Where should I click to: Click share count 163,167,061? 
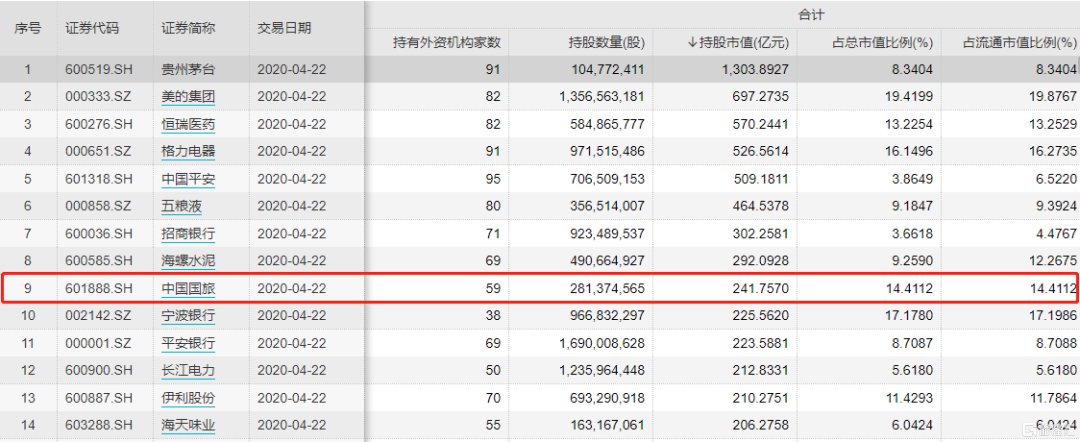pos(608,426)
